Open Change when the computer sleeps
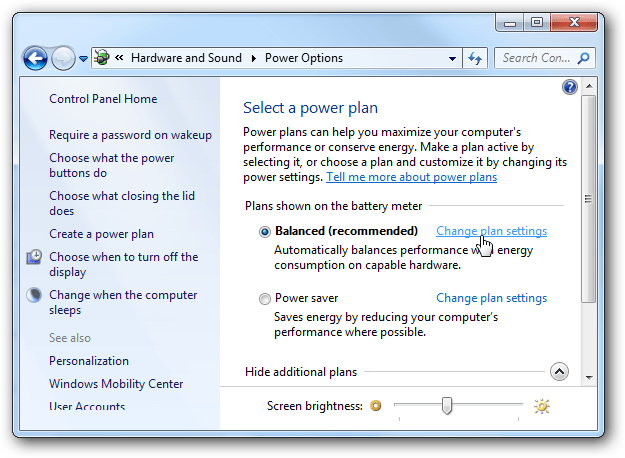The height and width of the screenshot is (458, 625). click(123, 302)
